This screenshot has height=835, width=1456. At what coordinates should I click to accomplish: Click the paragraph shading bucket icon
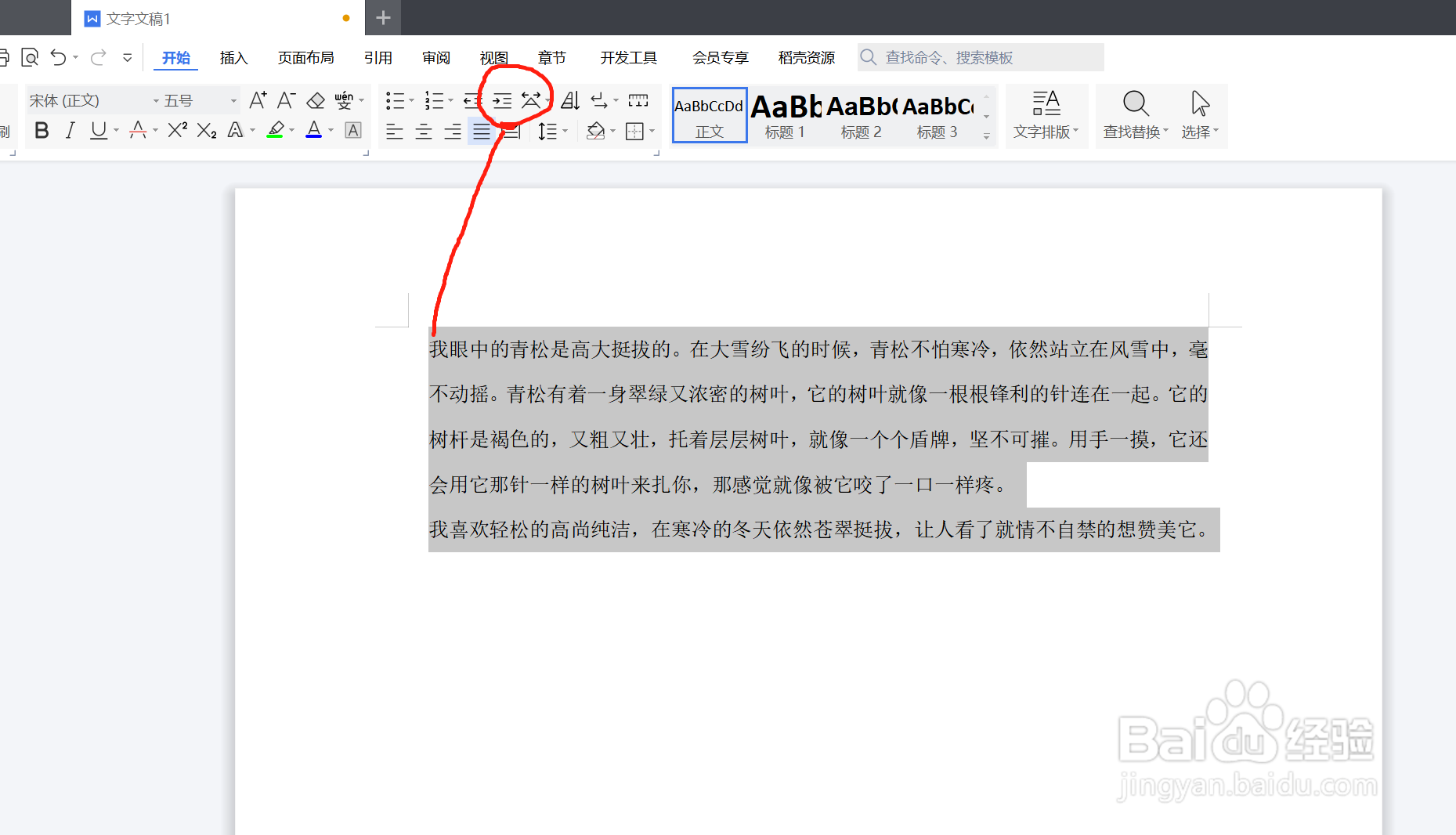(x=596, y=131)
